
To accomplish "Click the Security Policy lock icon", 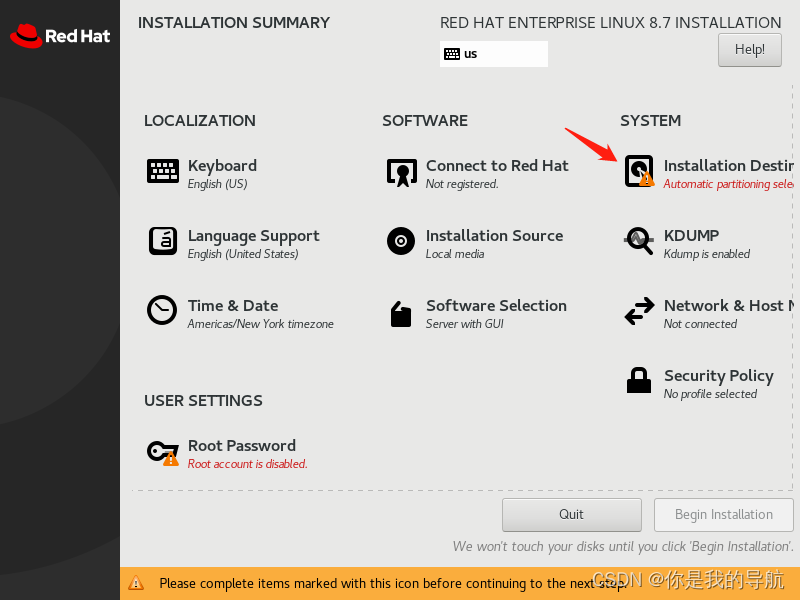I will 639,380.
